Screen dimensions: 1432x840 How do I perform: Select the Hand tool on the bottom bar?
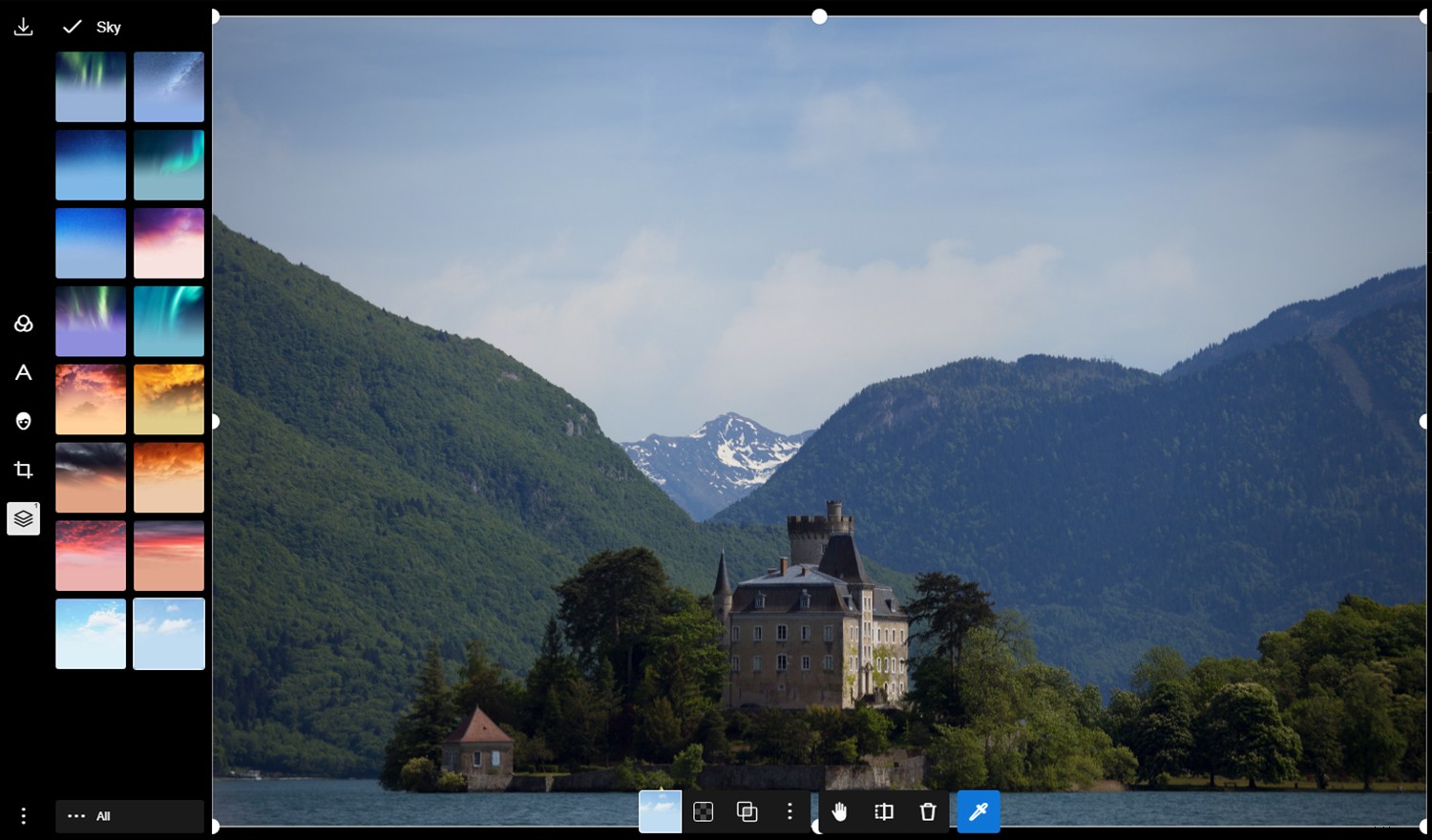point(839,811)
